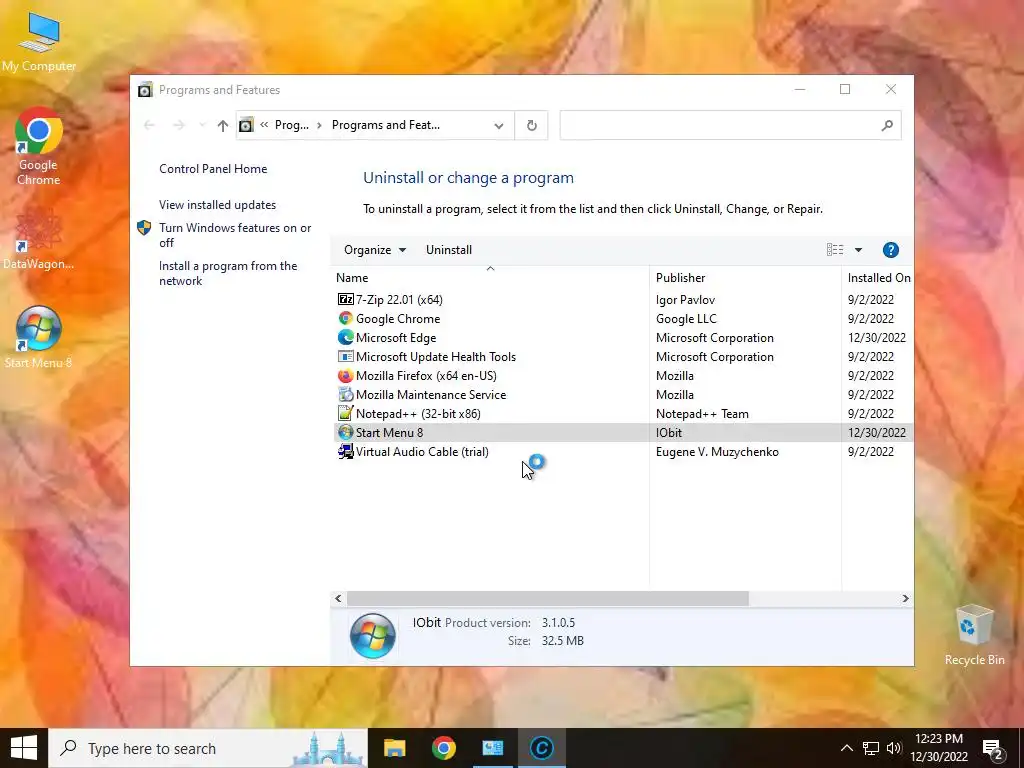Open the notification center icon
Viewport: 1024px width, 768px height.
[x=993, y=748]
